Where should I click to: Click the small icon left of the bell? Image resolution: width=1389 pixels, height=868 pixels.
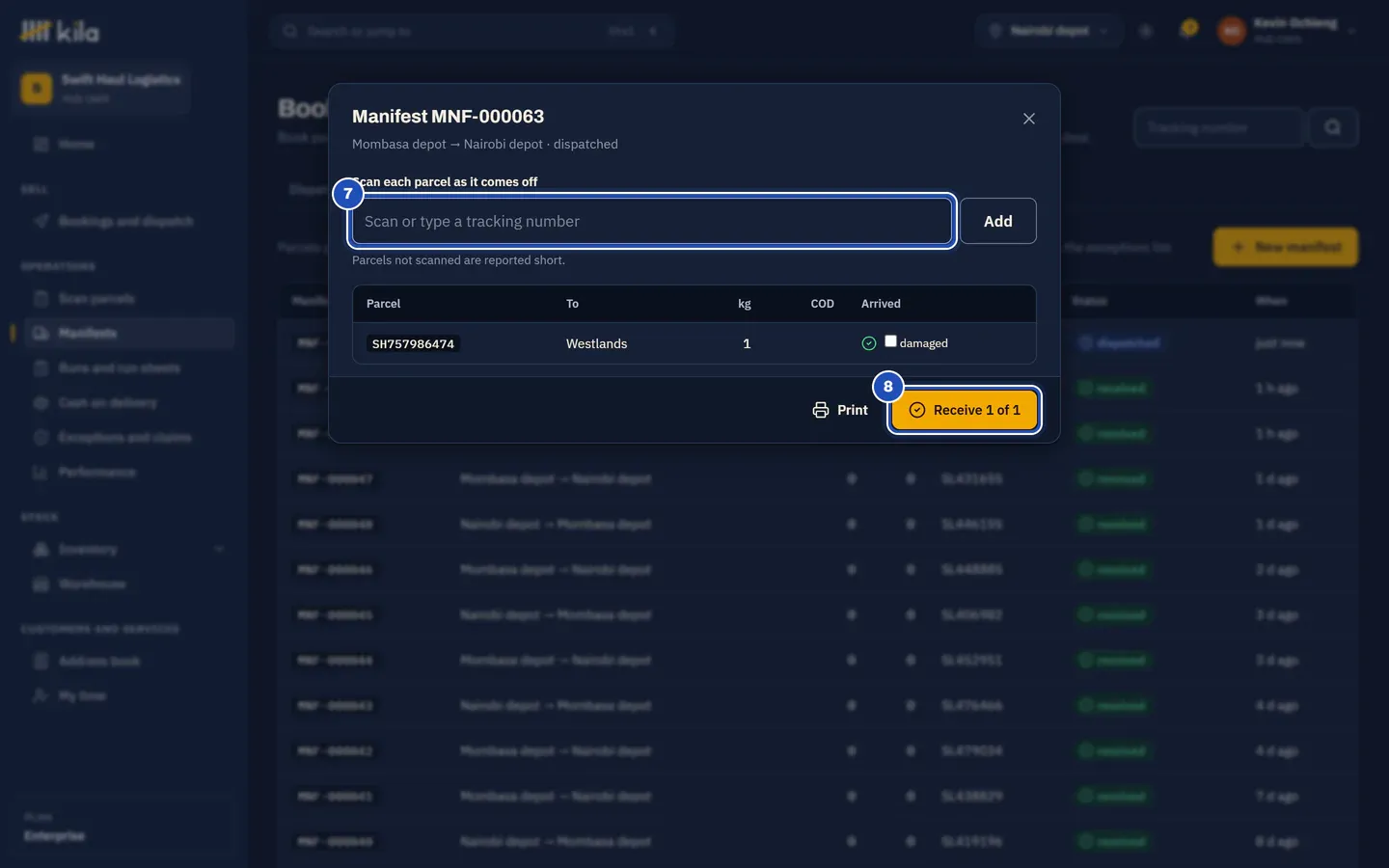(1146, 31)
